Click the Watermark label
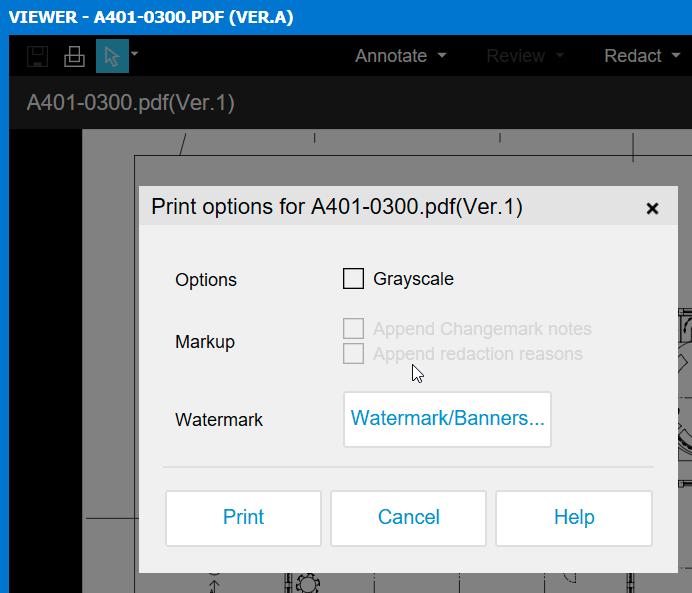692x593 pixels. click(x=219, y=420)
